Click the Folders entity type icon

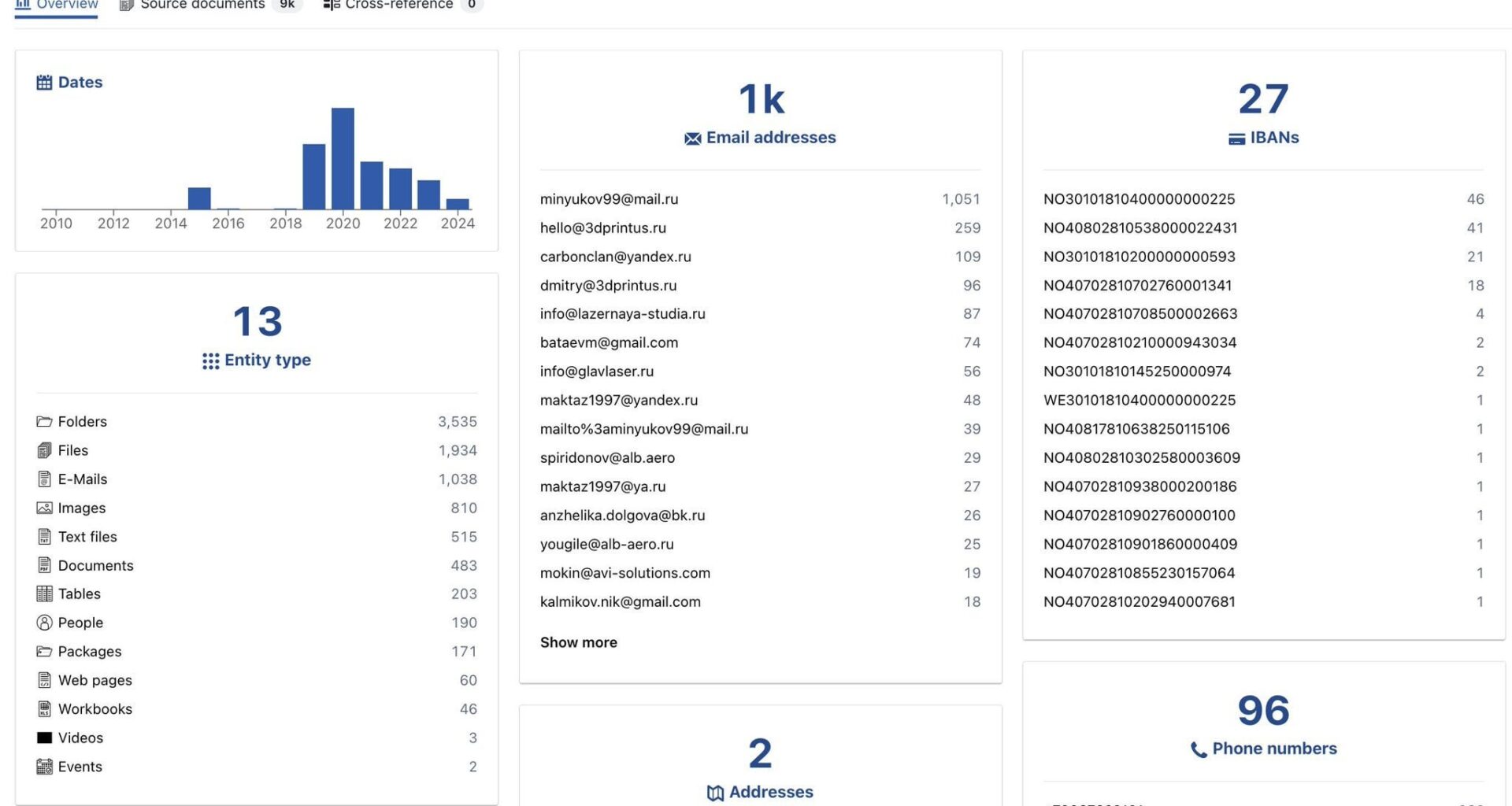(x=44, y=422)
